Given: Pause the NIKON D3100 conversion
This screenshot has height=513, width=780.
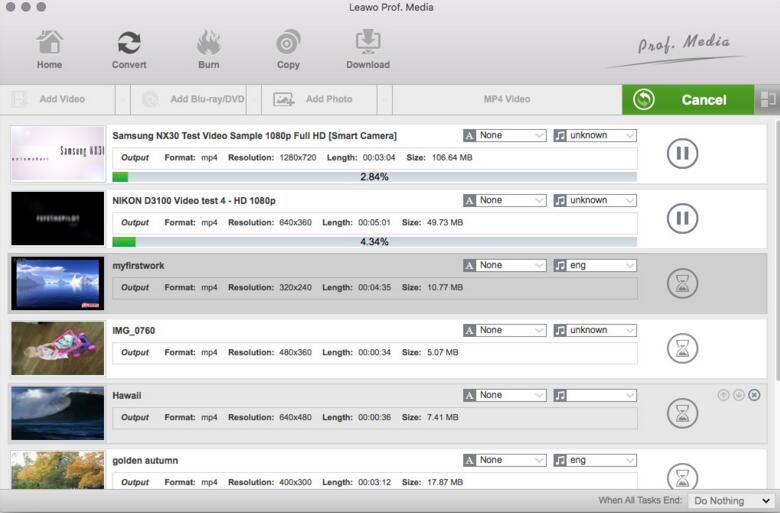Looking at the screenshot, I should coord(682,218).
